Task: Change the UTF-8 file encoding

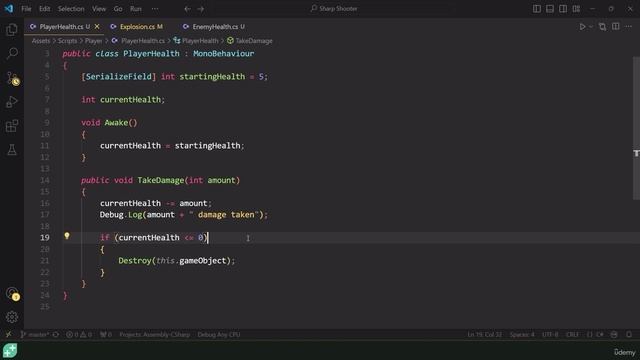Action: coord(550,334)
